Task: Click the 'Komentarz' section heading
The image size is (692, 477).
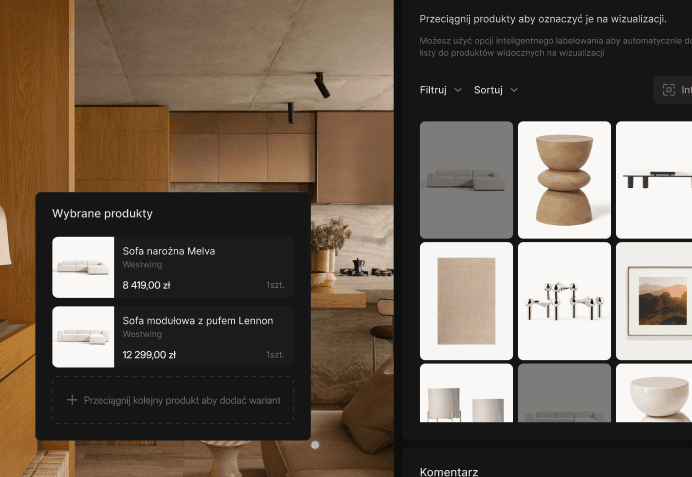Action: click(x=449, y=472)
